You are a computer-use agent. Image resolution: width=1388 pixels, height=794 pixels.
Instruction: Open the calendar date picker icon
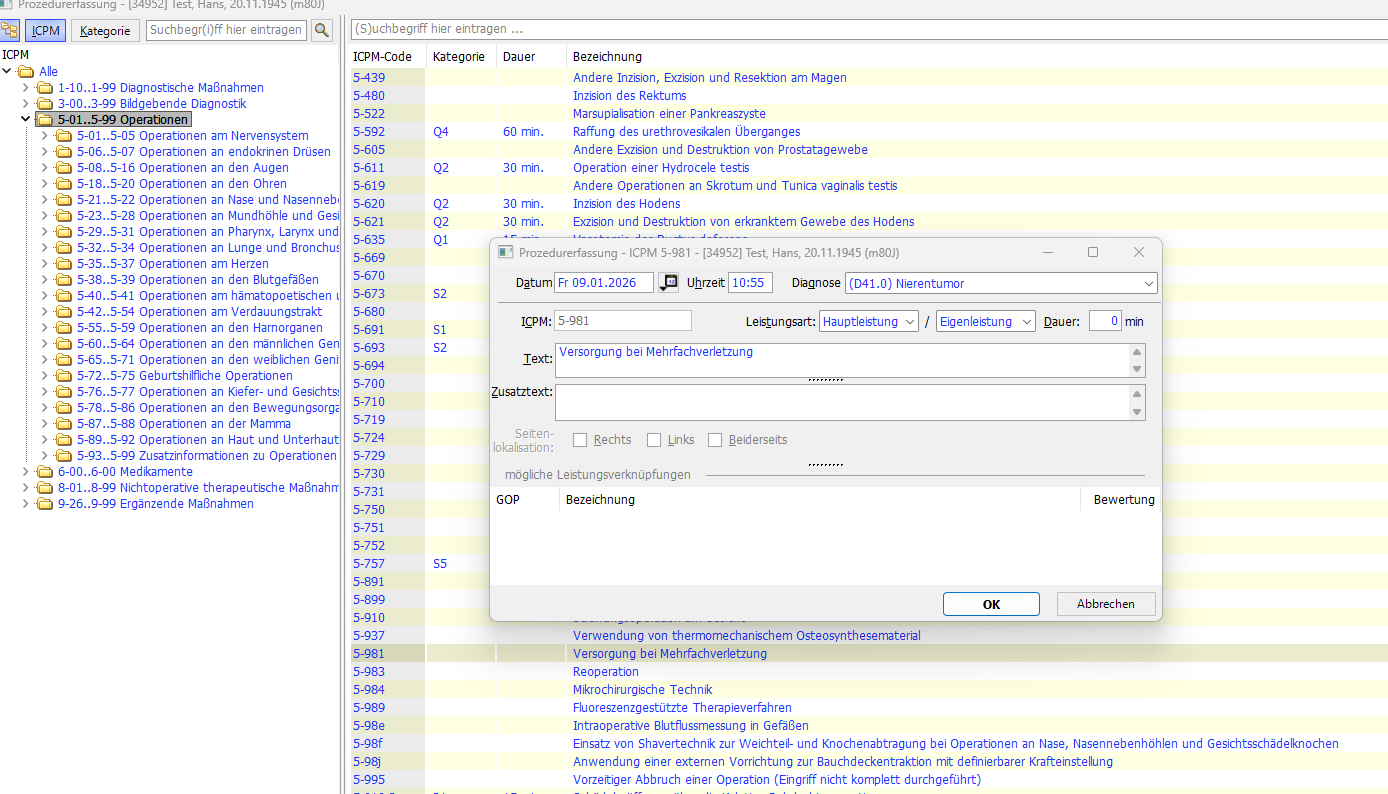click(668, 283)
